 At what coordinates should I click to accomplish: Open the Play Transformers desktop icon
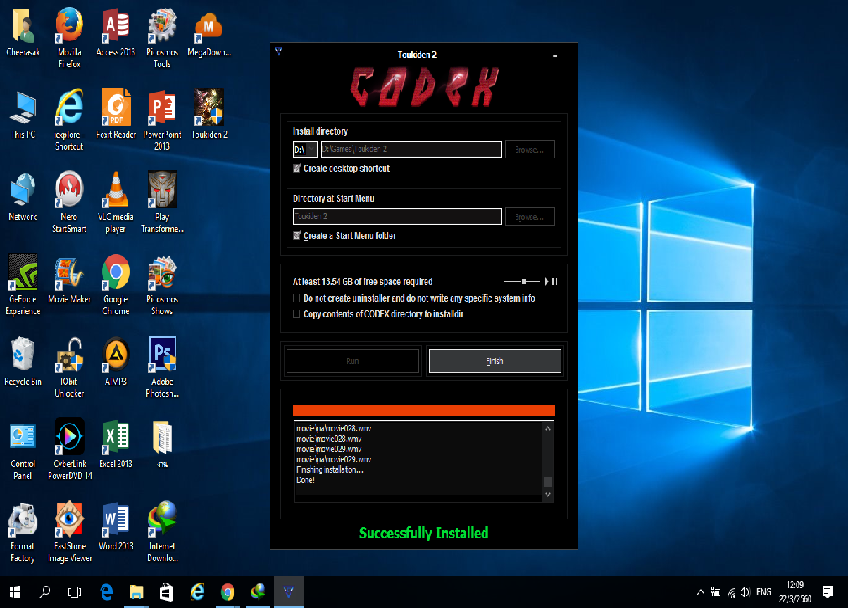162,202
